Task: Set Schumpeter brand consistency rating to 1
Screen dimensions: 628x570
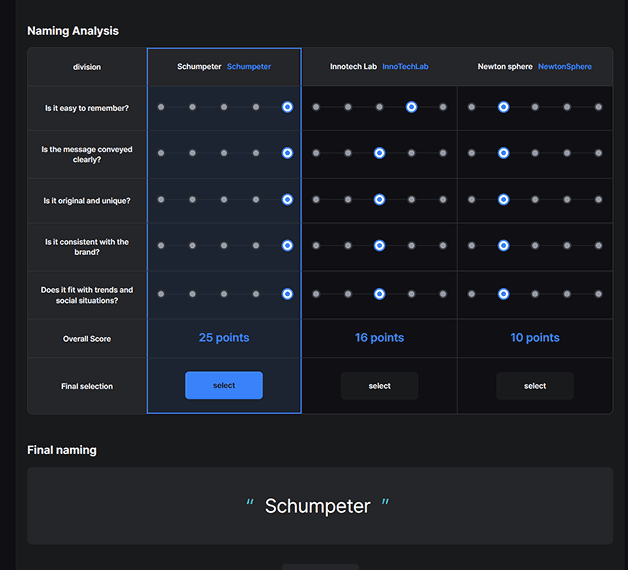Action: (161, 246)
